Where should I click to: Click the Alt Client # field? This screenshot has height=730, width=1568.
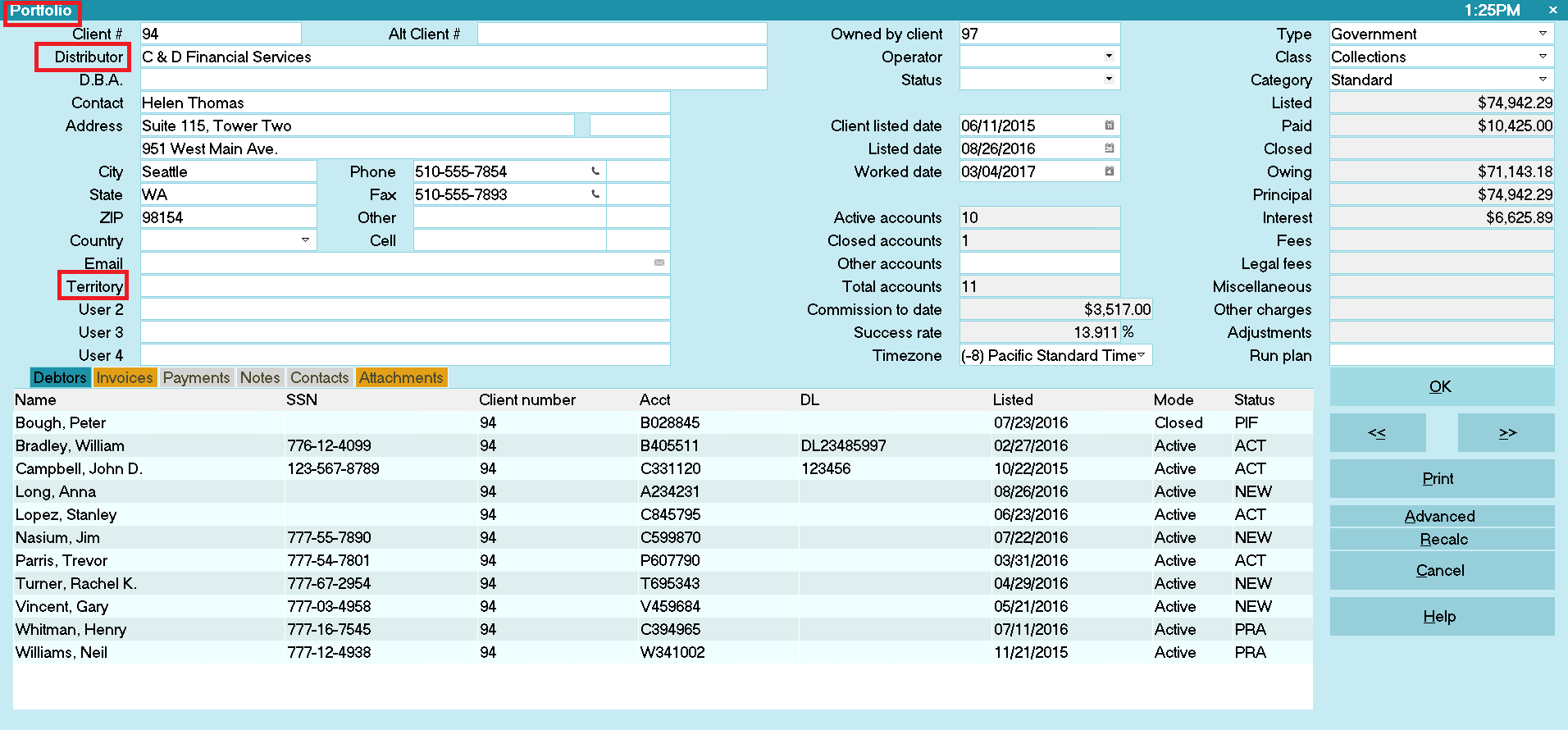(622, 34)
